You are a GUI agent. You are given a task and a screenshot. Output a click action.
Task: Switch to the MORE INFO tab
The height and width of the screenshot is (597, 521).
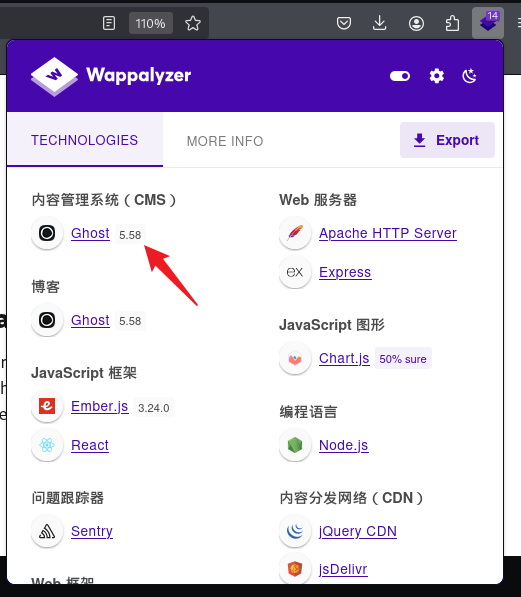pos(225,141)
